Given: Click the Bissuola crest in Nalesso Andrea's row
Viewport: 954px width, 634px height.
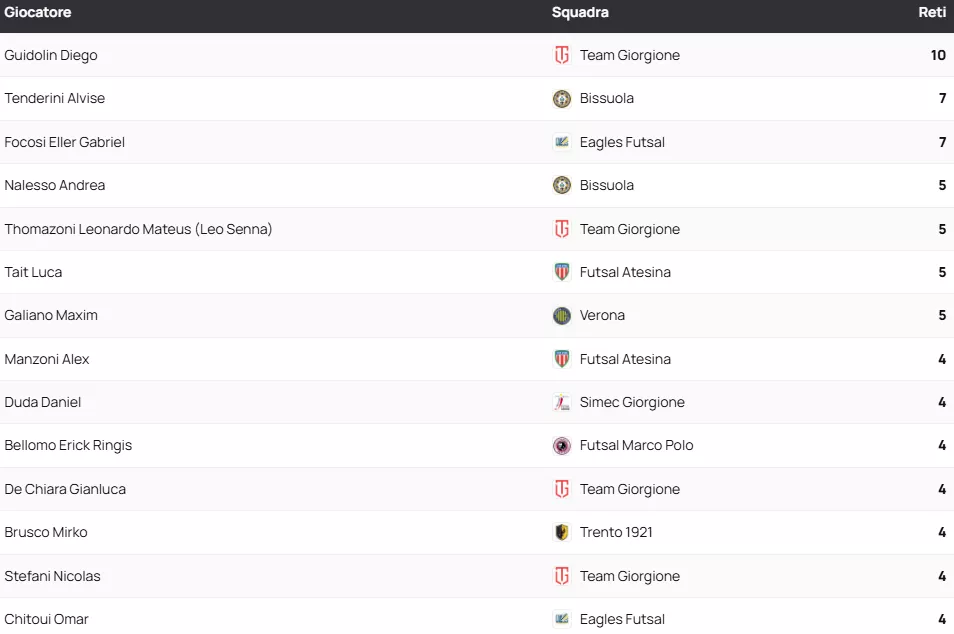Looking at the screenshot, I should tap(562, 185).
